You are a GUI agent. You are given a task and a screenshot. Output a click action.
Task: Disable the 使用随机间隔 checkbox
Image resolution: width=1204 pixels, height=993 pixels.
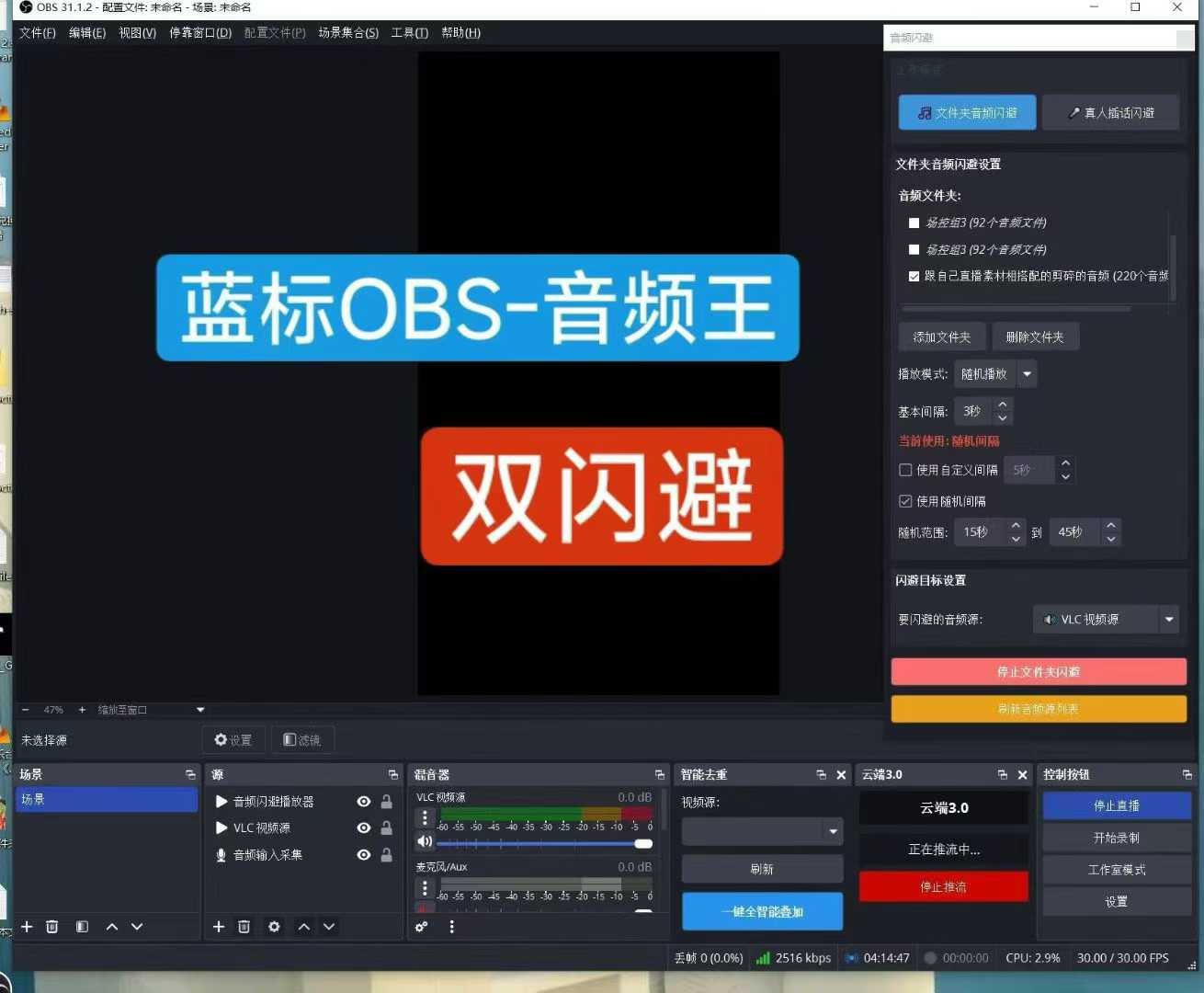click(x=905, y=501)
